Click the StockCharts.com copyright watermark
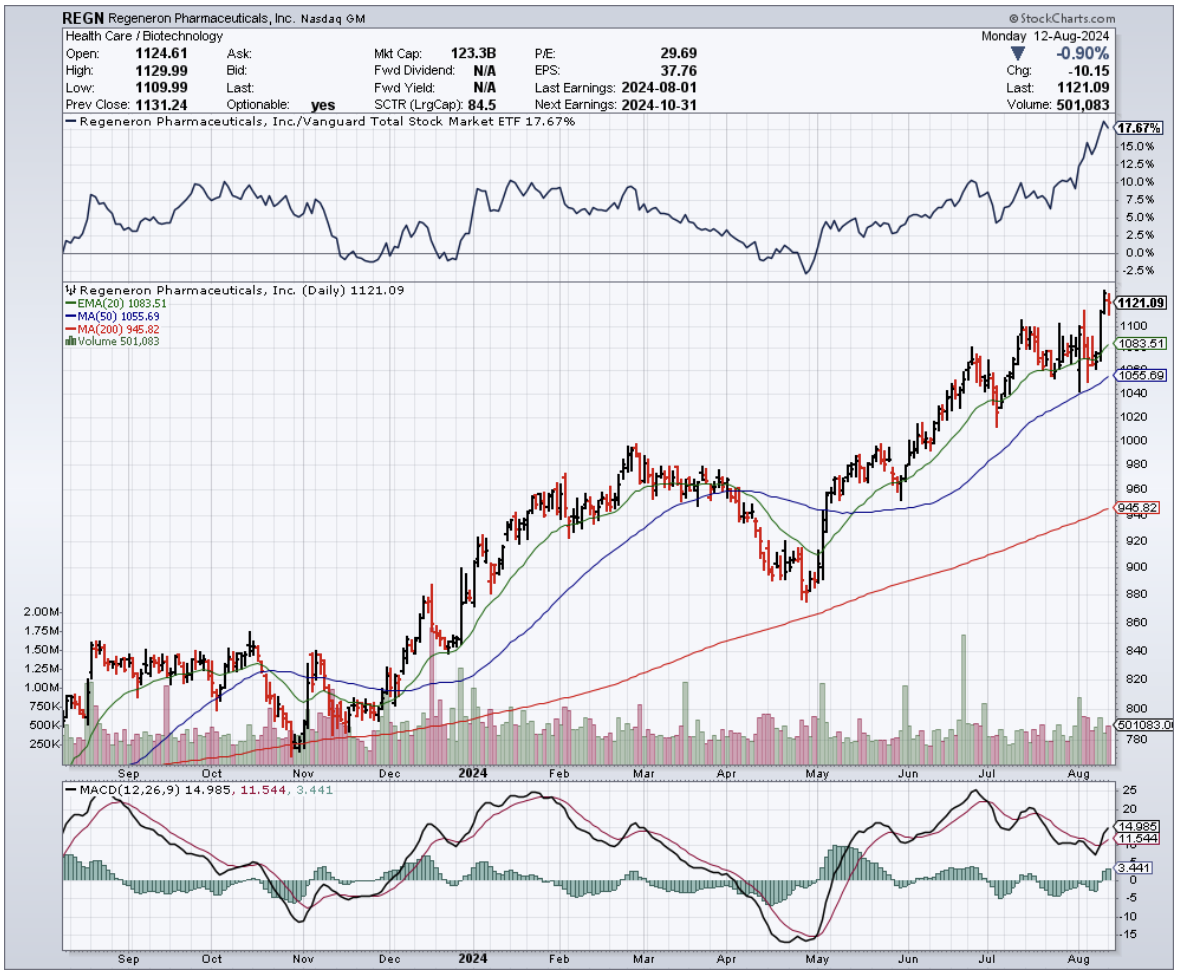1178x978 pixels. pyautogui.click(x=1063, y=18)
